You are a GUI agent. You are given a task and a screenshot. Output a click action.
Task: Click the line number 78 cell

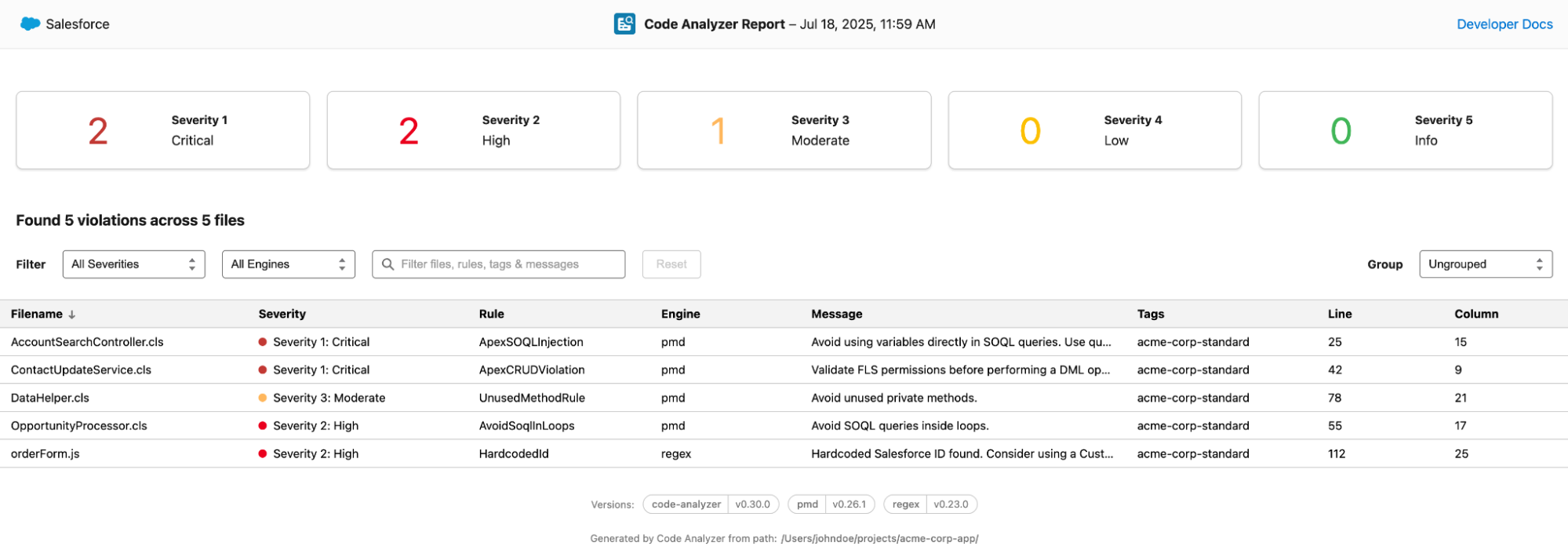click(1334, 398)
